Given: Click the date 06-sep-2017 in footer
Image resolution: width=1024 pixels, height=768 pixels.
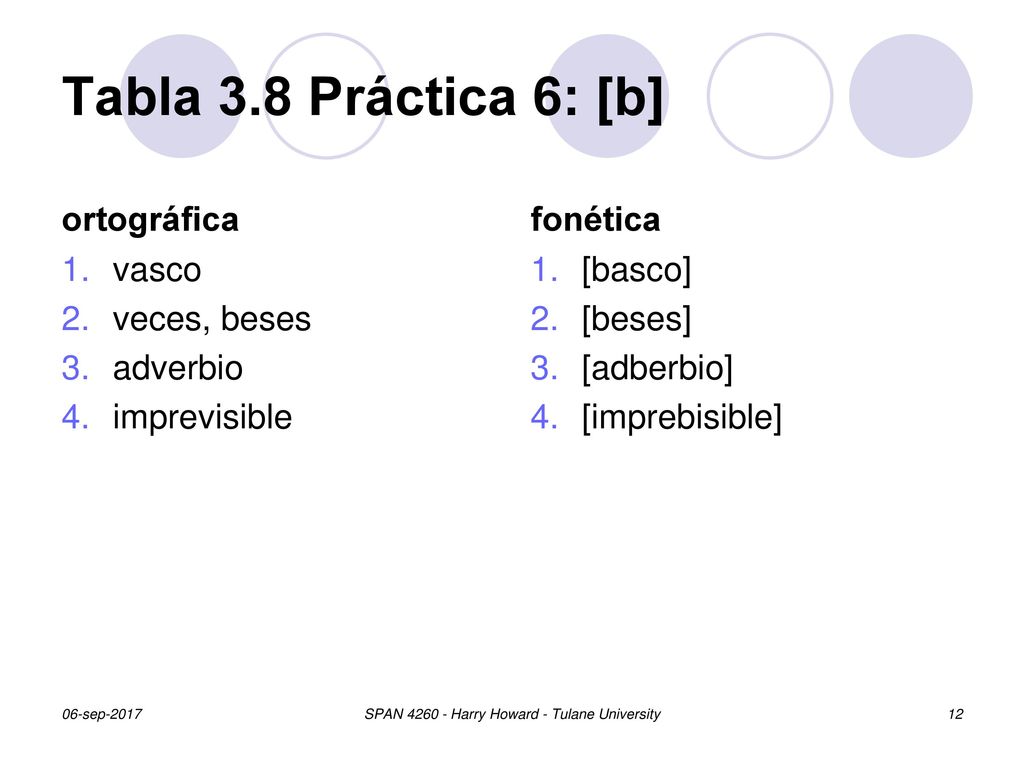Looking at the screenshot, I should click(102, 714).
